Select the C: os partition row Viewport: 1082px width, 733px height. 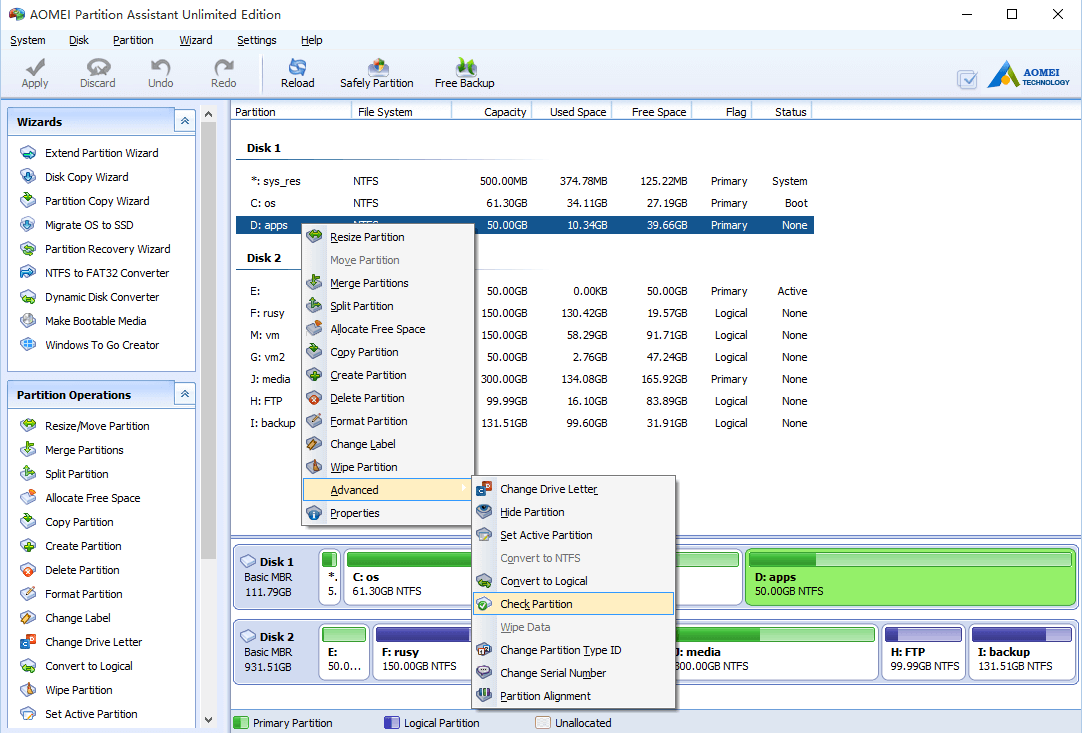pos(524,203)
